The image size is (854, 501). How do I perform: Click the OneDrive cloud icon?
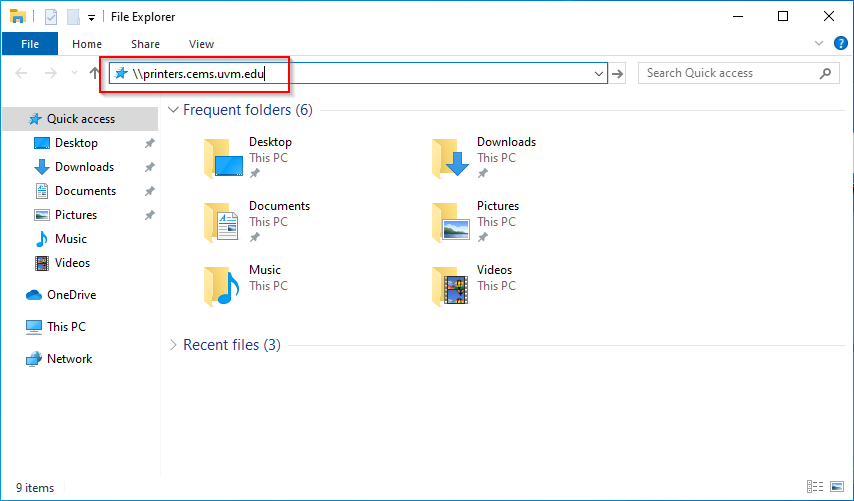click(34, 295)
